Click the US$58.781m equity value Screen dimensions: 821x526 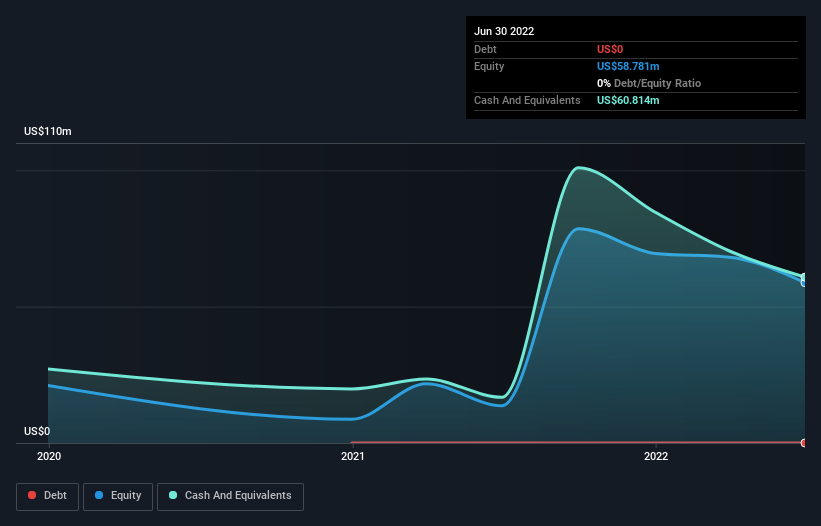click(628, 66)
